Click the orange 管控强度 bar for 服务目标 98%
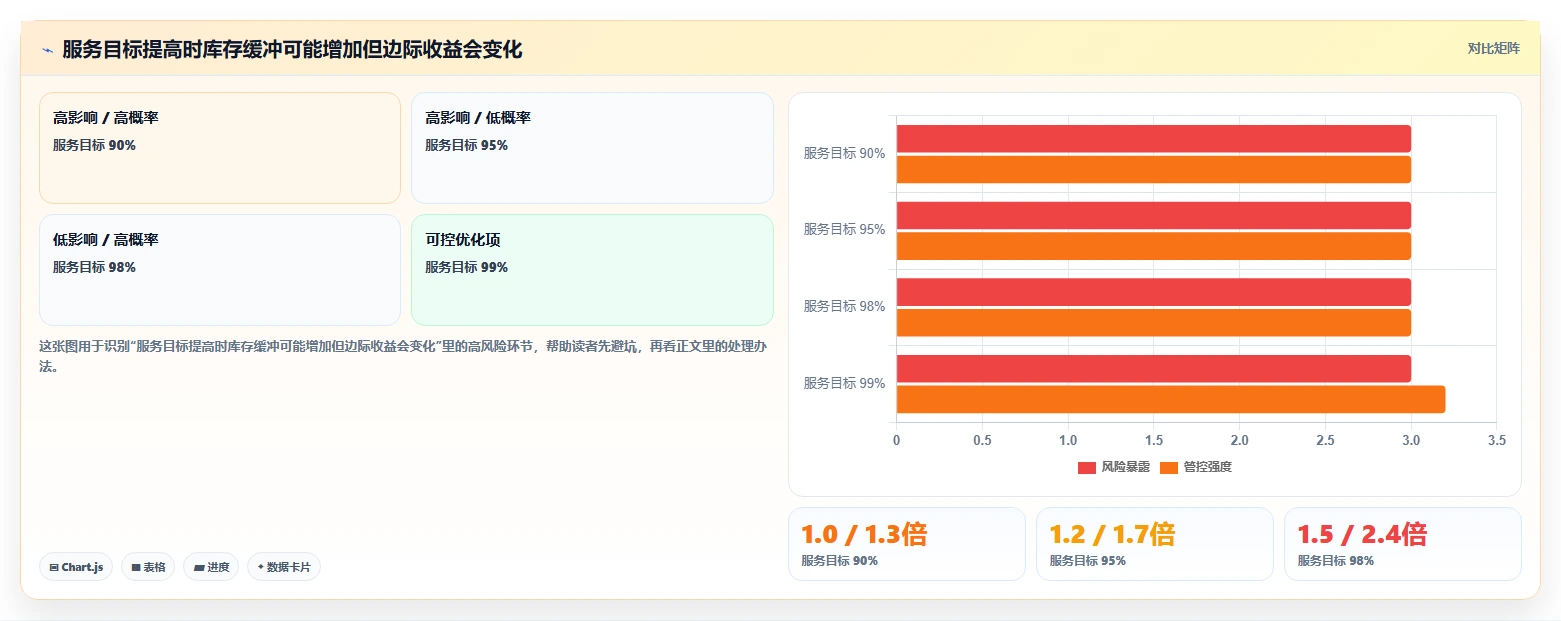1561x621 pixels. 1153,323
